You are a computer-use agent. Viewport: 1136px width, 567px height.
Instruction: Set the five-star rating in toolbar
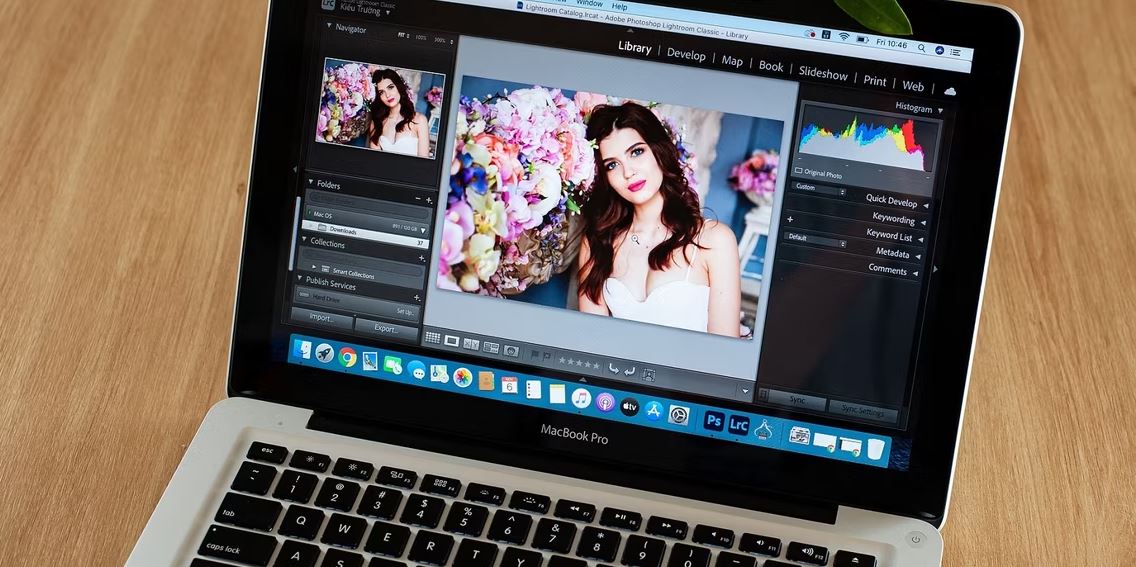coord(596,367)
